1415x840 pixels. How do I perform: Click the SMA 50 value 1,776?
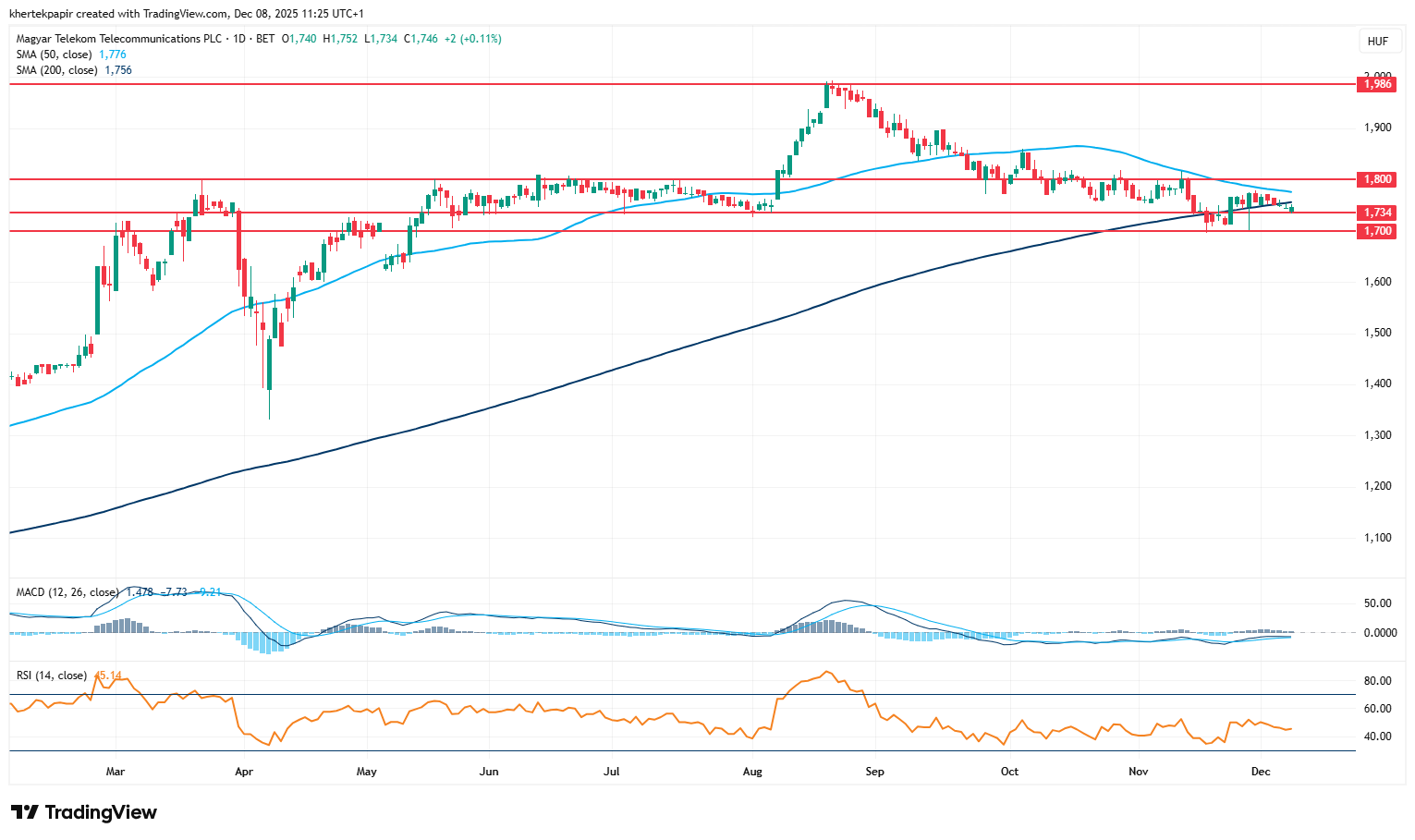(x=113, y=55)
